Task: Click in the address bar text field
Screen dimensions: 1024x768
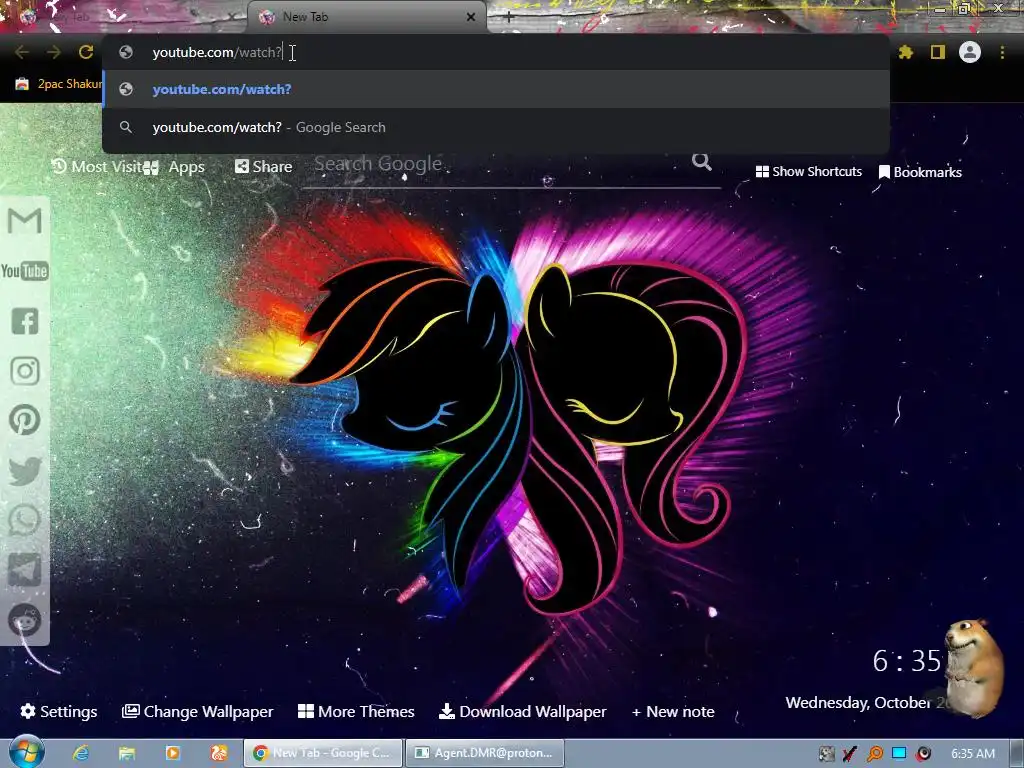Action: tap(496, 52)
